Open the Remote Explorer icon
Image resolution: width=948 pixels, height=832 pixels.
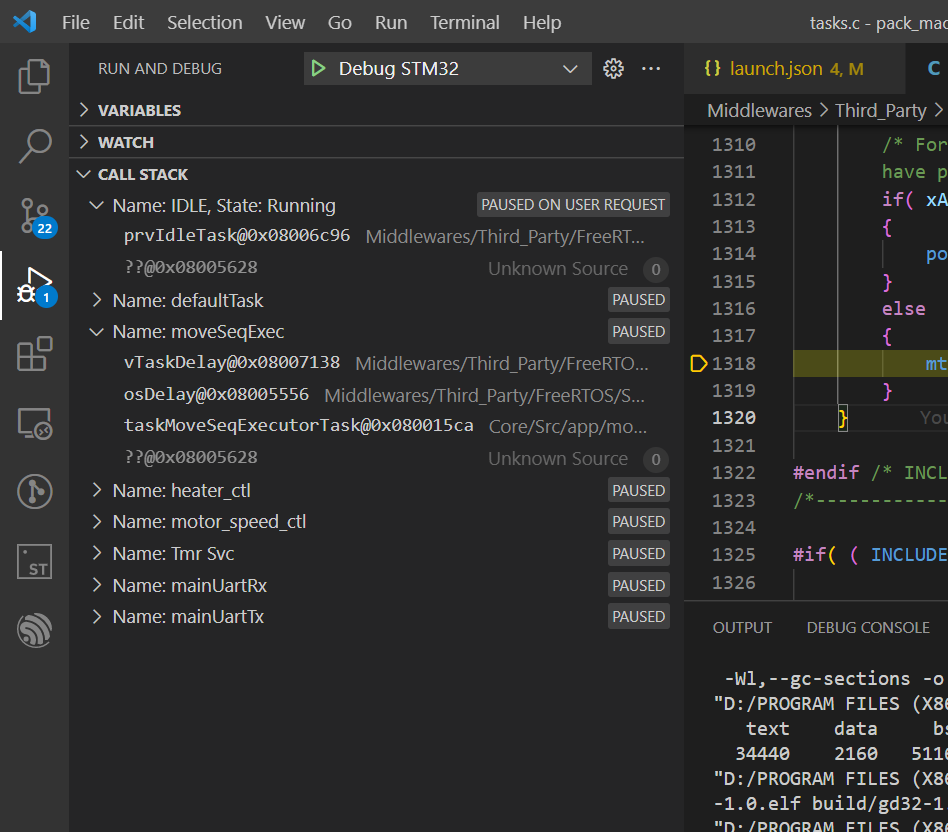(34, 423)
